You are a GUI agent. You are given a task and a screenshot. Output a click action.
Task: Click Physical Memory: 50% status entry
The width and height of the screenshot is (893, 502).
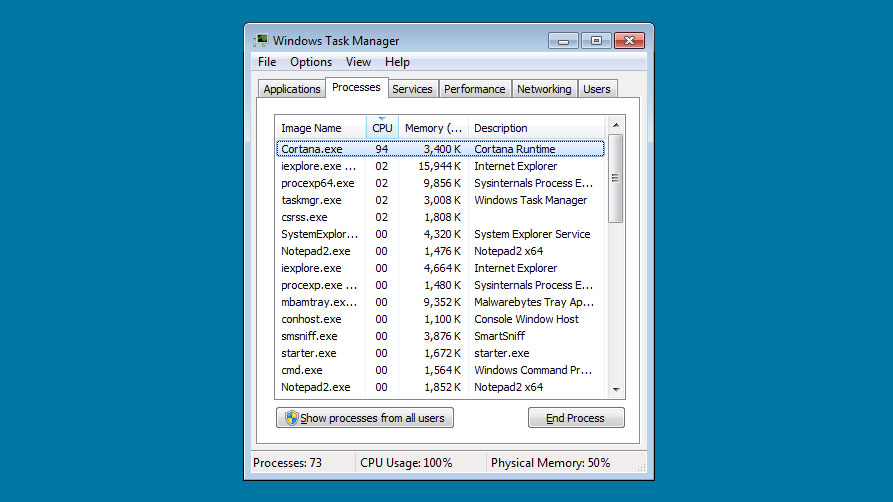coord(550,463)
